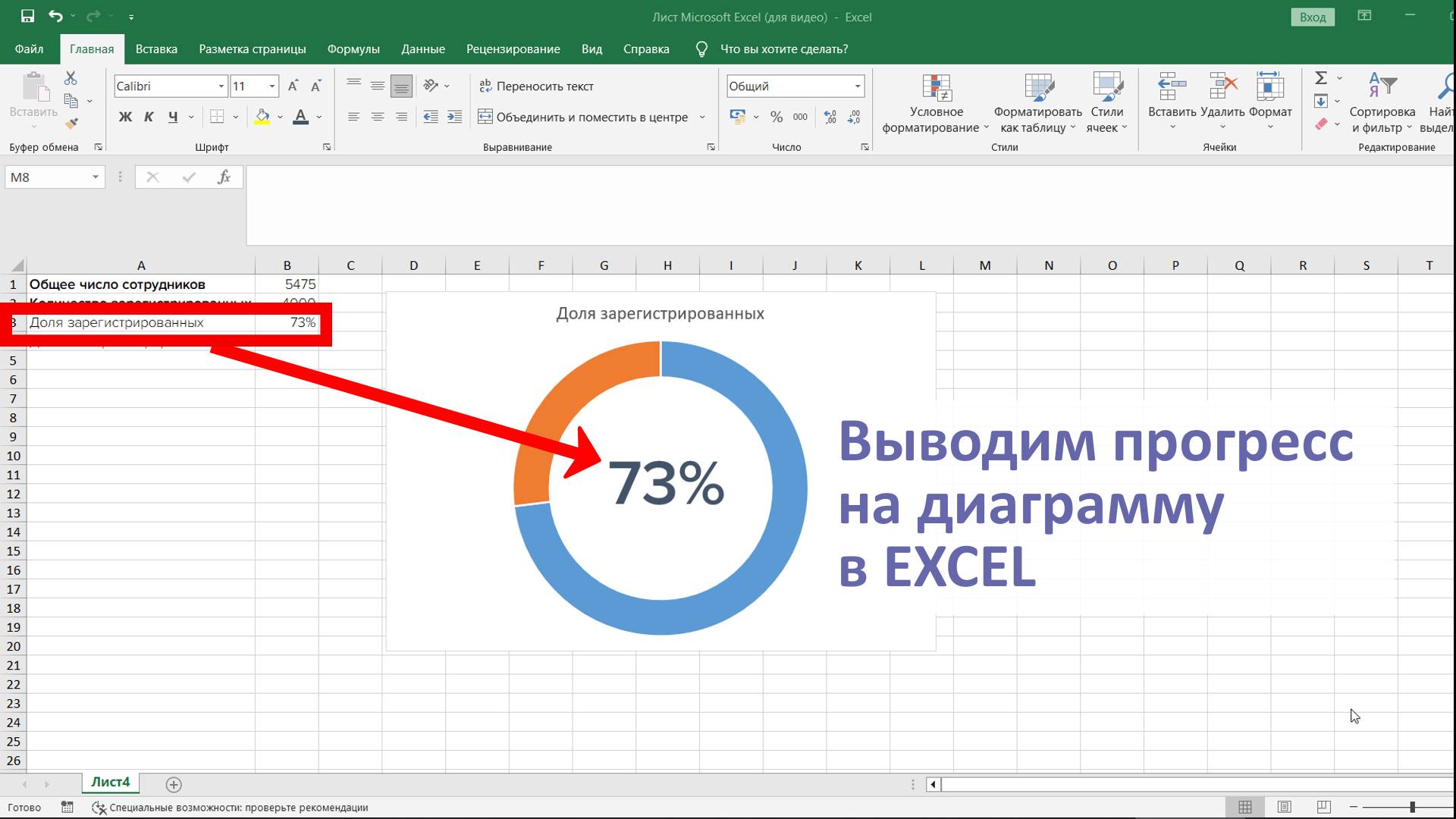Open Условное форматирование (conditional formatting)

(937, 101)
